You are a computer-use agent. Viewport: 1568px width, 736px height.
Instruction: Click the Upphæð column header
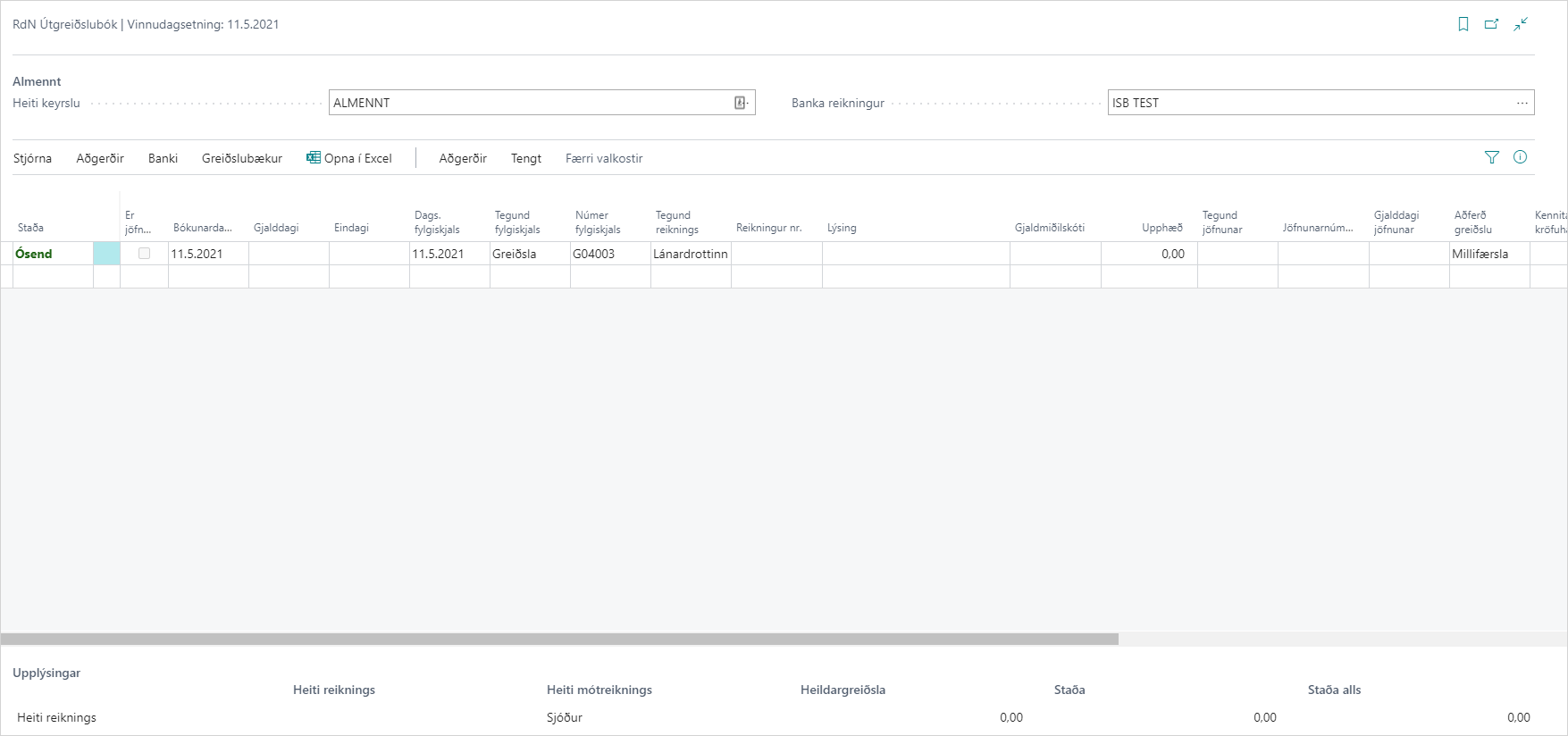tap(1162, 228)
